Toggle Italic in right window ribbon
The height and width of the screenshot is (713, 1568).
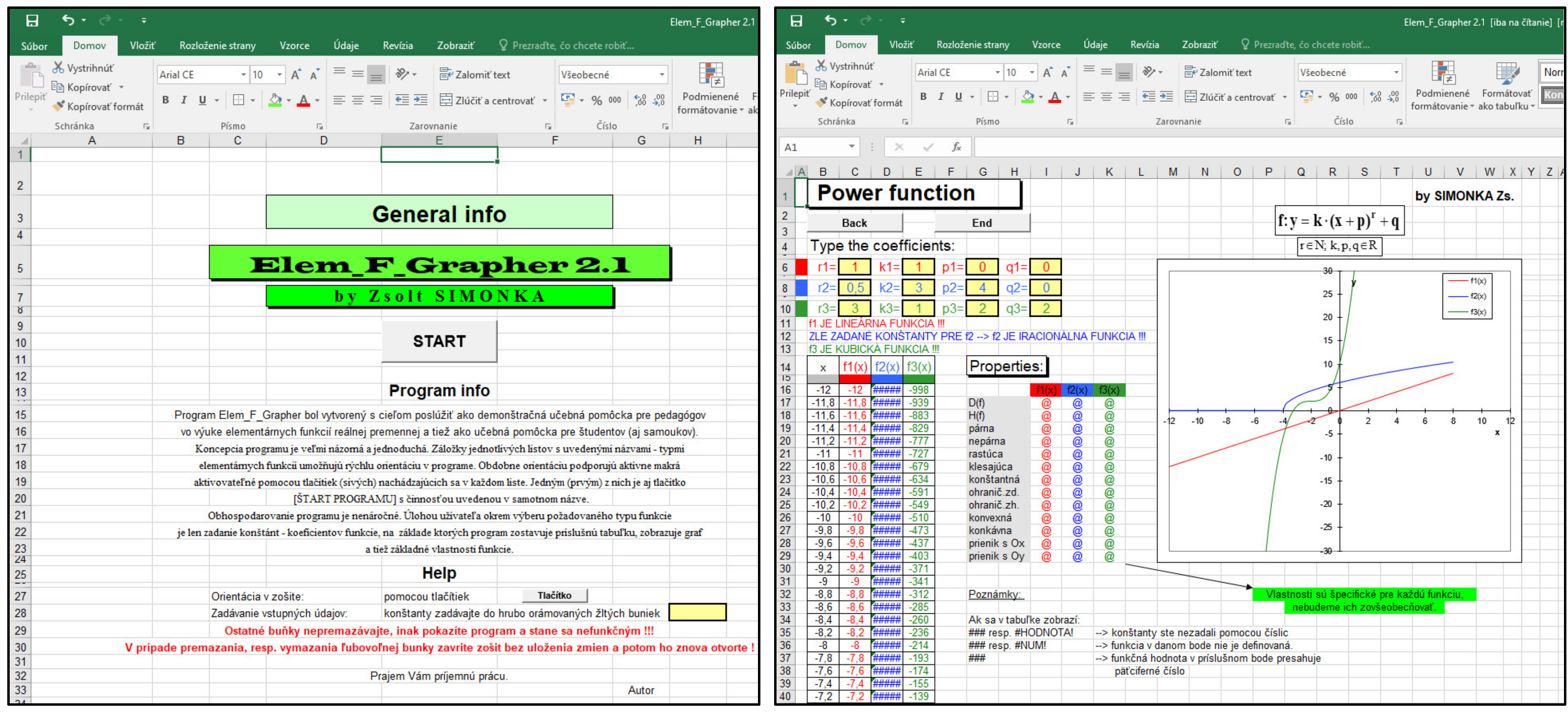[x=941, y=97]
